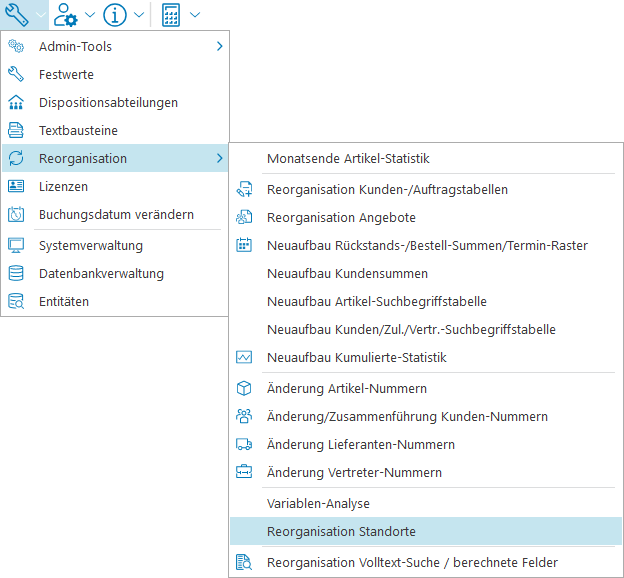Open Reorganisation Volltext-Suche / berechnete Felder
Image resolution: width=624 pixels, height=578 pixels.
[412, 562]
